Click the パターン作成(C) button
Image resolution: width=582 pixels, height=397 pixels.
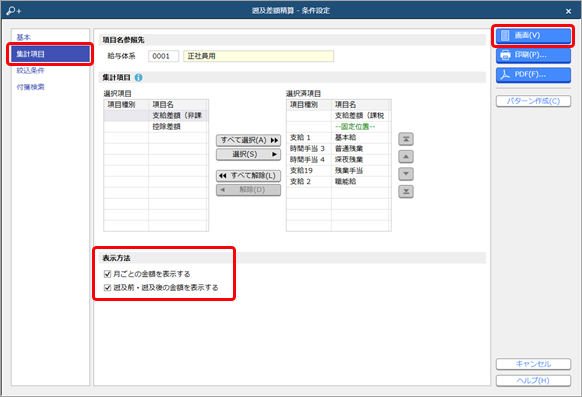533,101
